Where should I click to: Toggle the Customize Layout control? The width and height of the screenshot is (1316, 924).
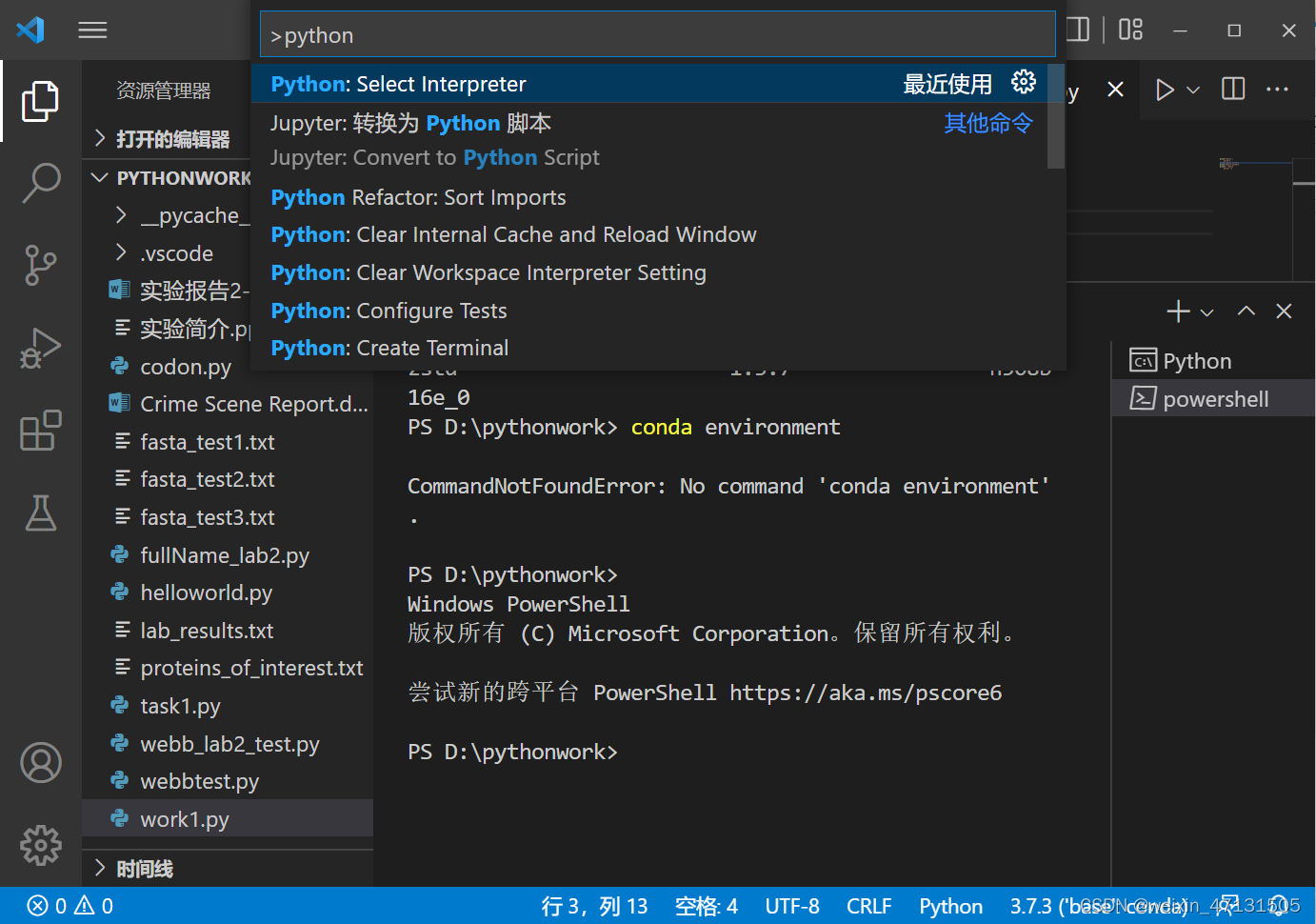click(1129, 30)
